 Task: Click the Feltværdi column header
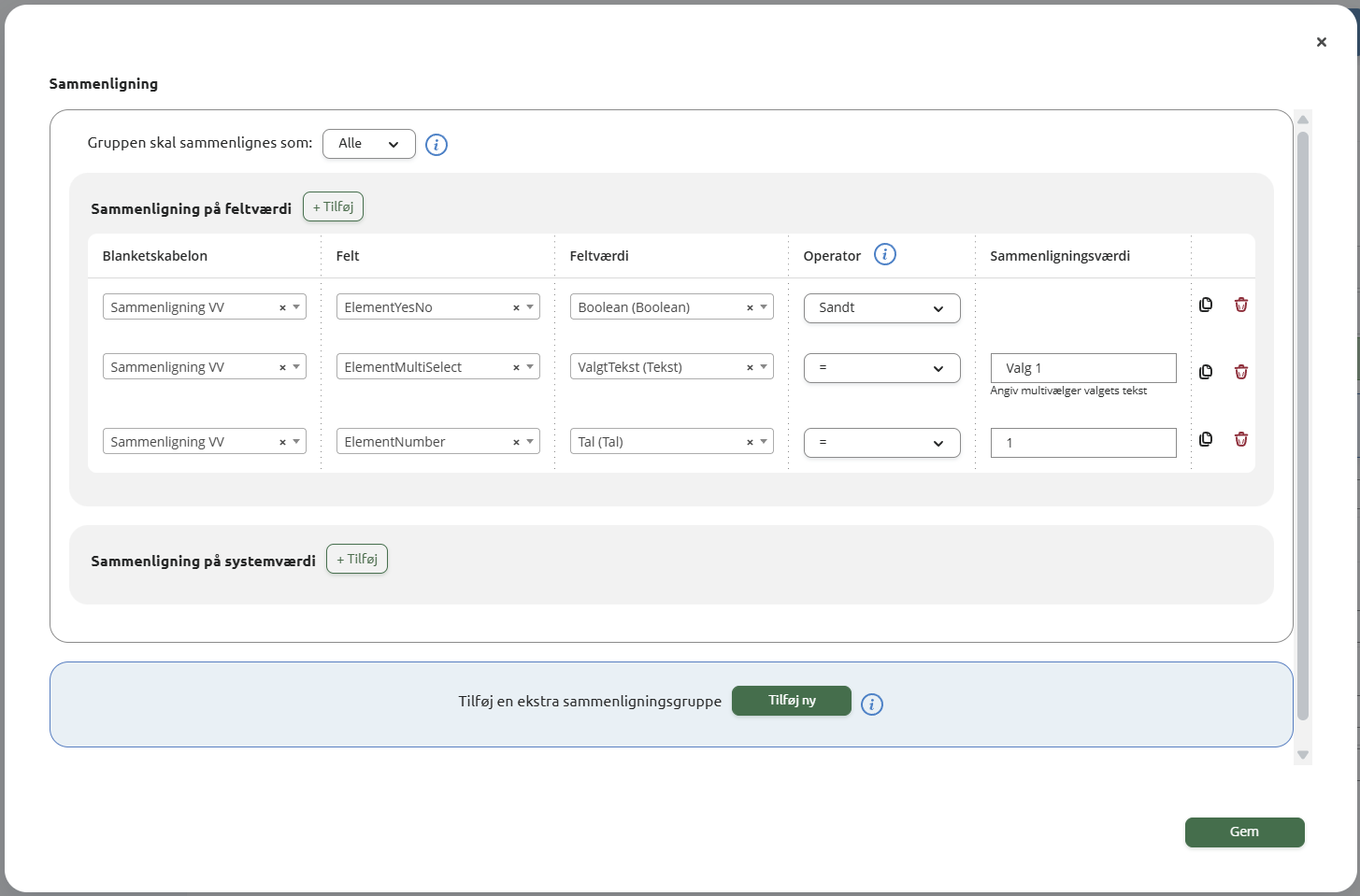[x=599, y=256]
